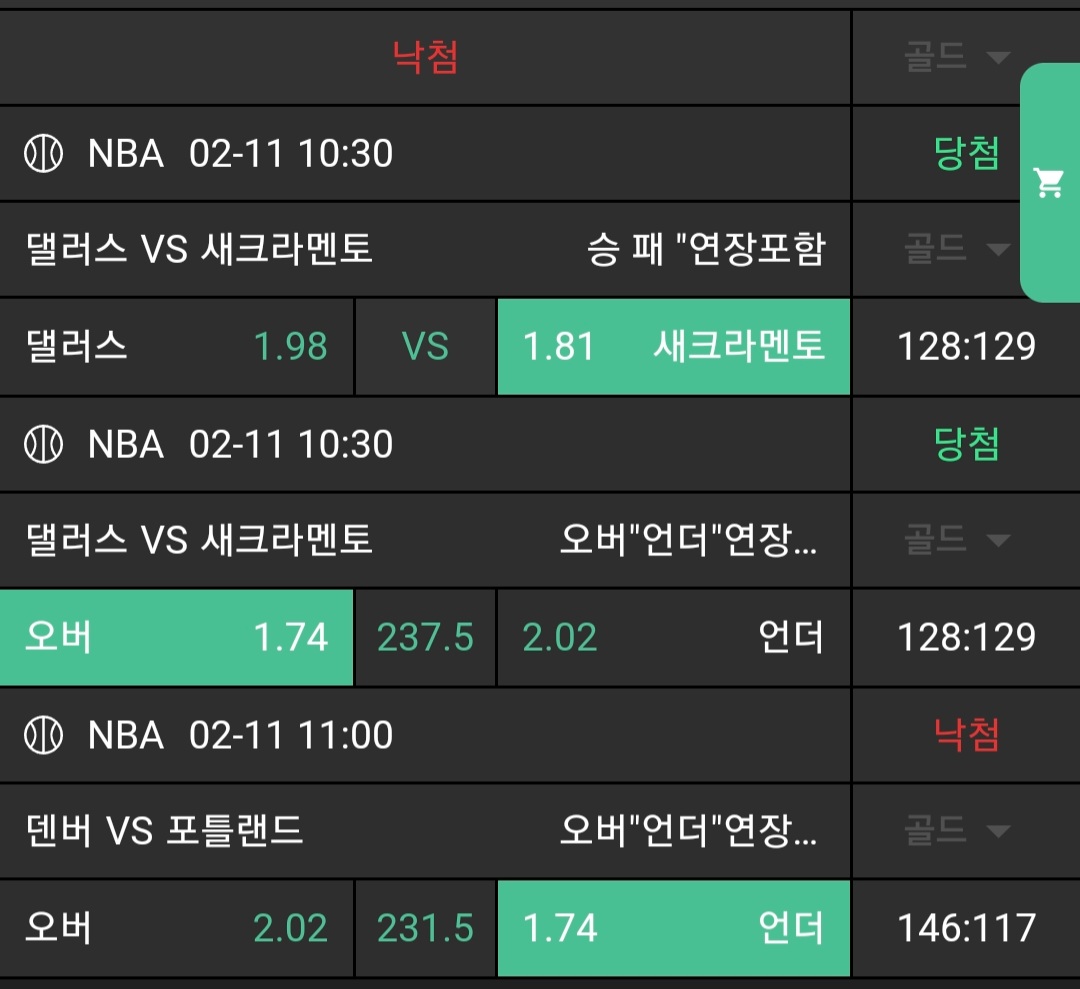Screen dimensions: 1080x989
Task: Click the red 낙첨 header at top
Action: click(x=425, y=57)
